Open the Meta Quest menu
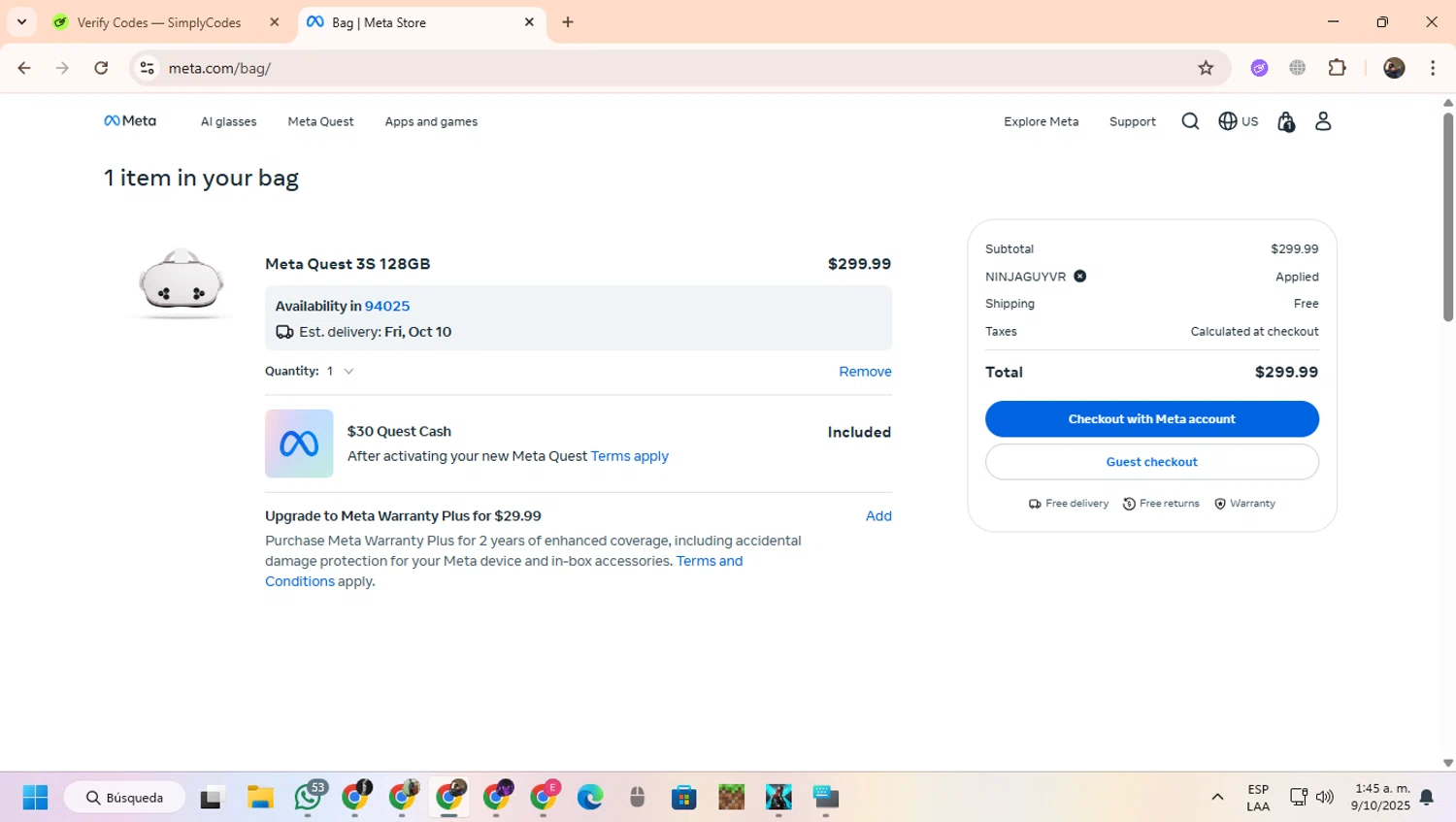1456x822 pixels. pyautogui.click(x=320, y=121)
